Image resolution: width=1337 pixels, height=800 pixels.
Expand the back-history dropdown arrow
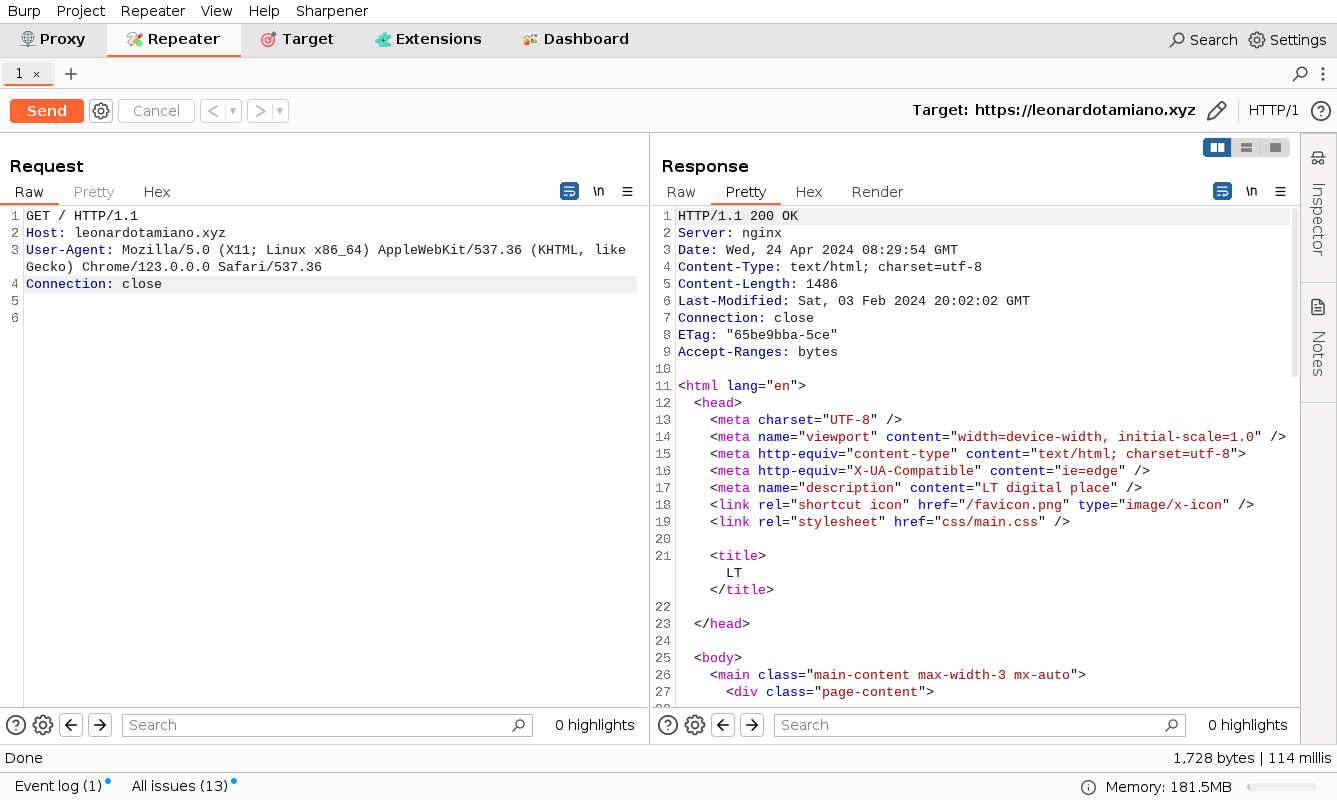point(233,111)
